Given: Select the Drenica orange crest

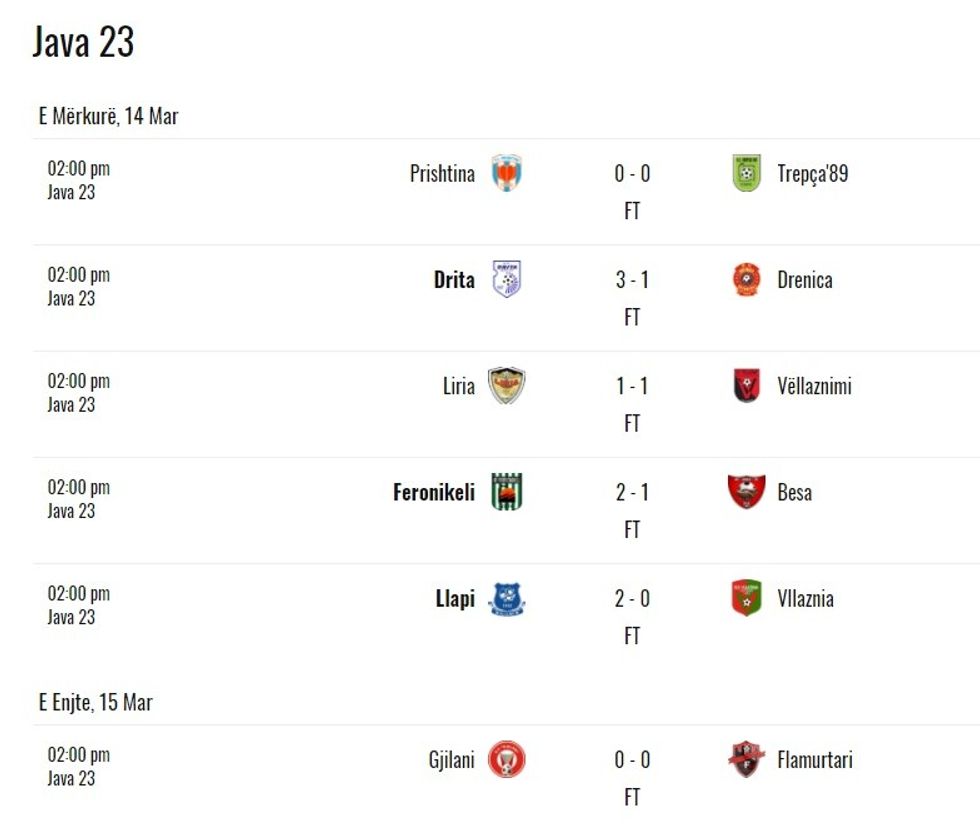Looking at the screenshot, I should (x=746, y=279).
